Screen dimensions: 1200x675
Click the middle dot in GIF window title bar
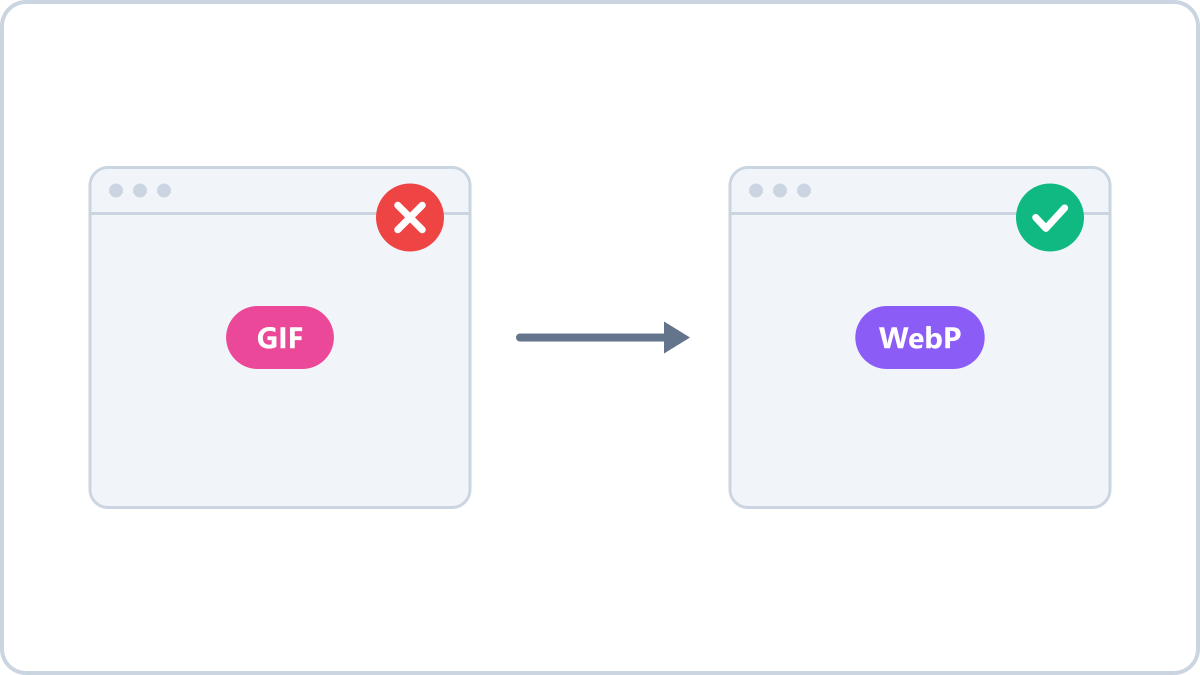pyautogui.click(x=140, y=190)
